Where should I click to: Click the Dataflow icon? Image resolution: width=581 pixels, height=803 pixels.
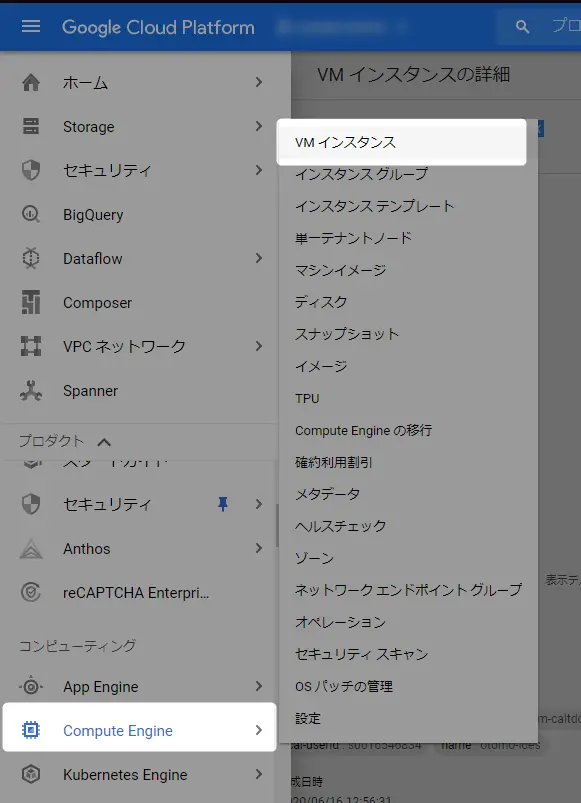coord(31,258)
